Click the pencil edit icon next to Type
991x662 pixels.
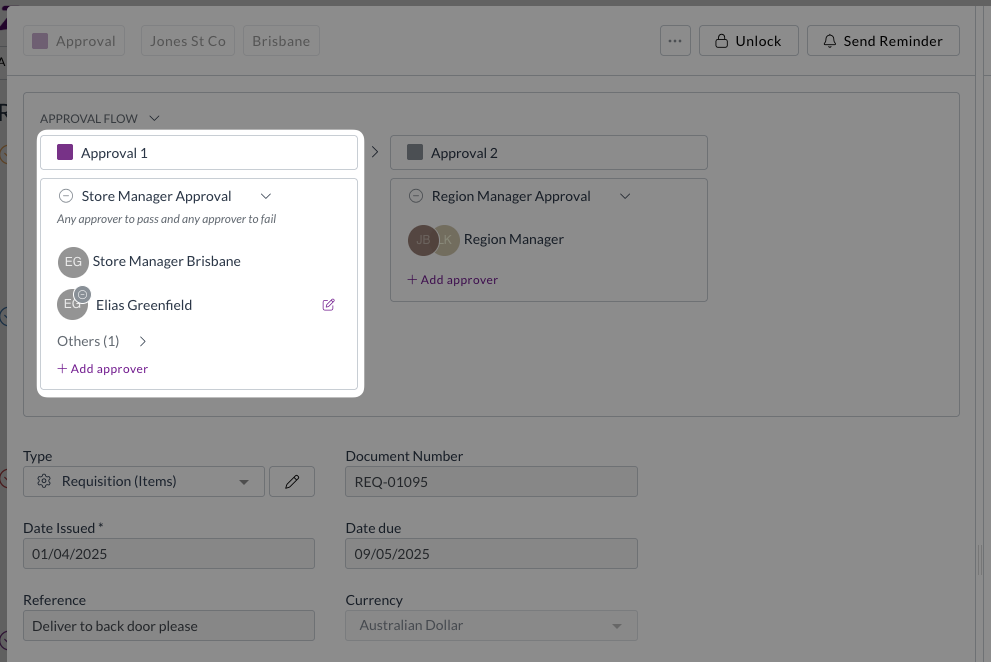[x=292, y=482]
